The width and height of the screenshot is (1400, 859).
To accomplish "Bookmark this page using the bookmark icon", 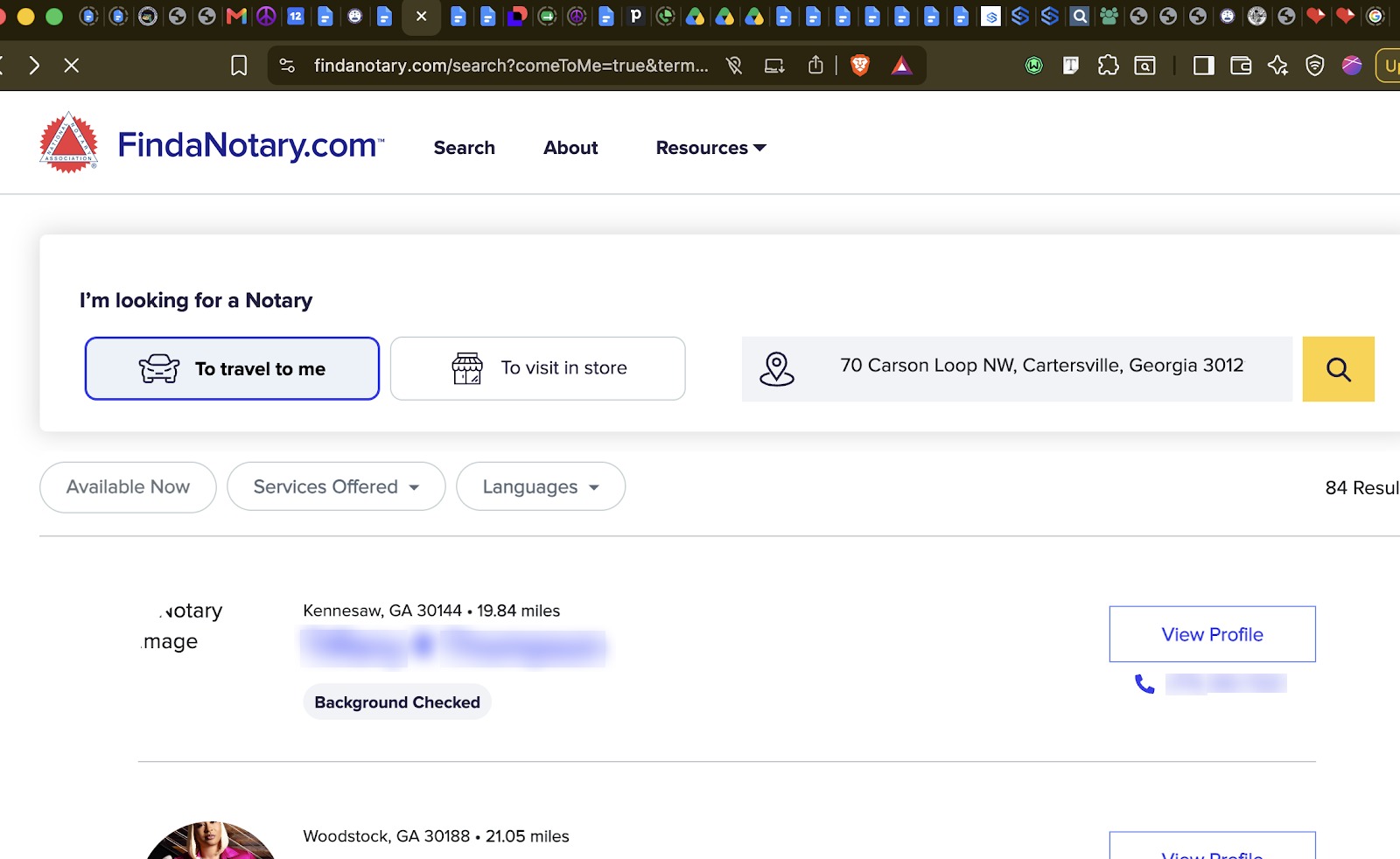I will [239, 66].
